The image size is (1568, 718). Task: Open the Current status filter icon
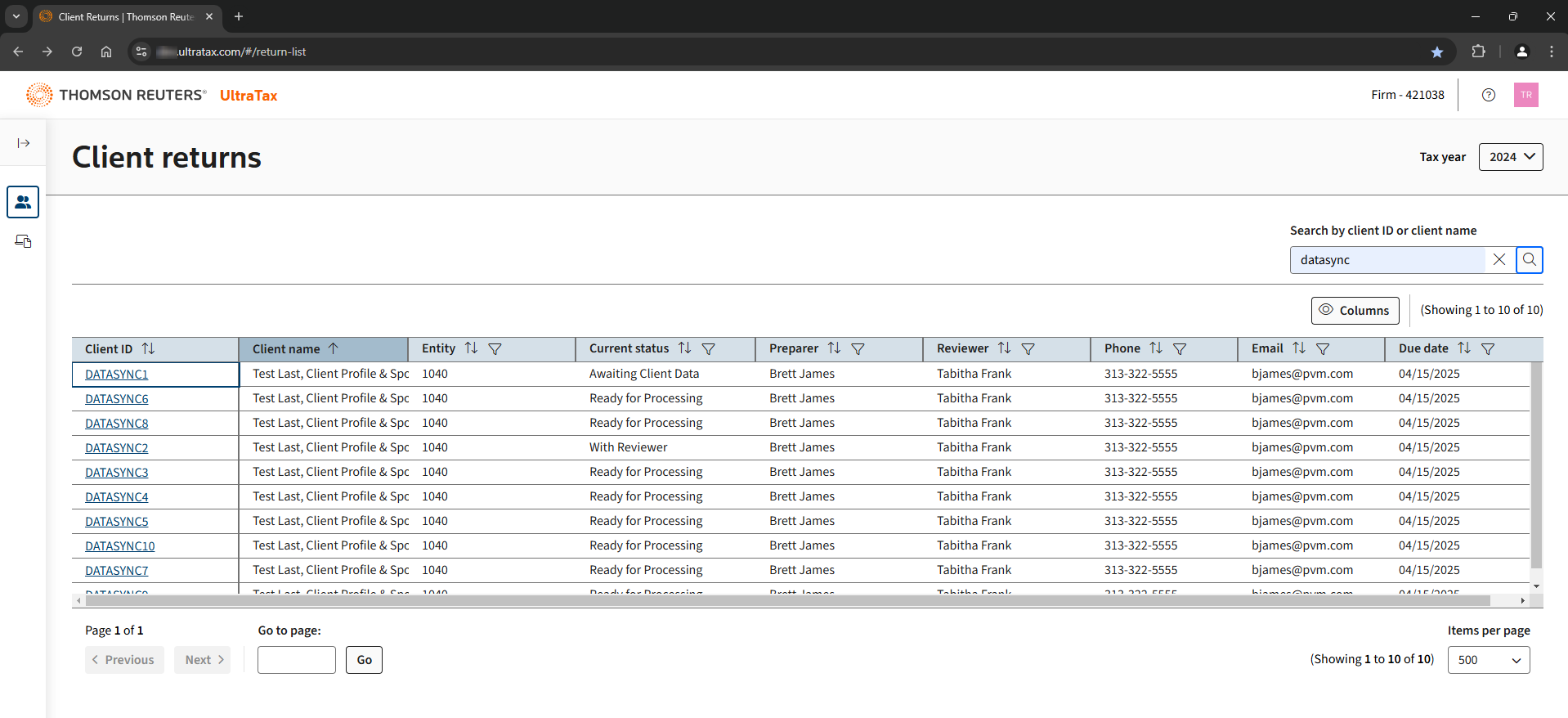click(708, 349)
